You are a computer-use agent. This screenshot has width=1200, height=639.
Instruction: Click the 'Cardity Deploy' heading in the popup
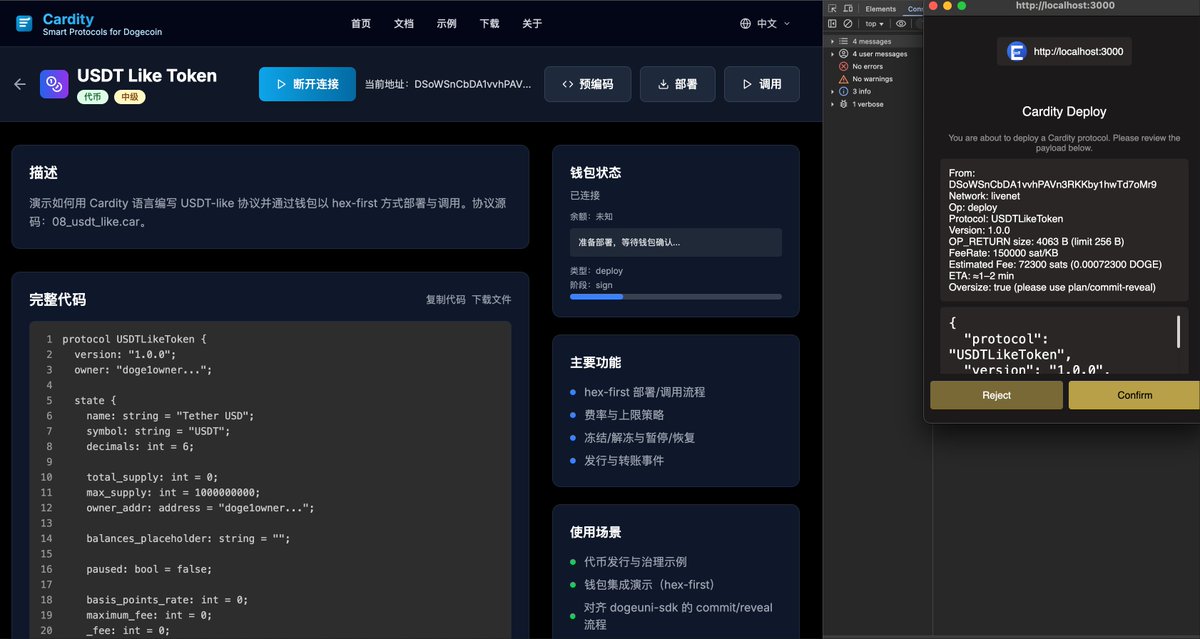pos(1064,112)
